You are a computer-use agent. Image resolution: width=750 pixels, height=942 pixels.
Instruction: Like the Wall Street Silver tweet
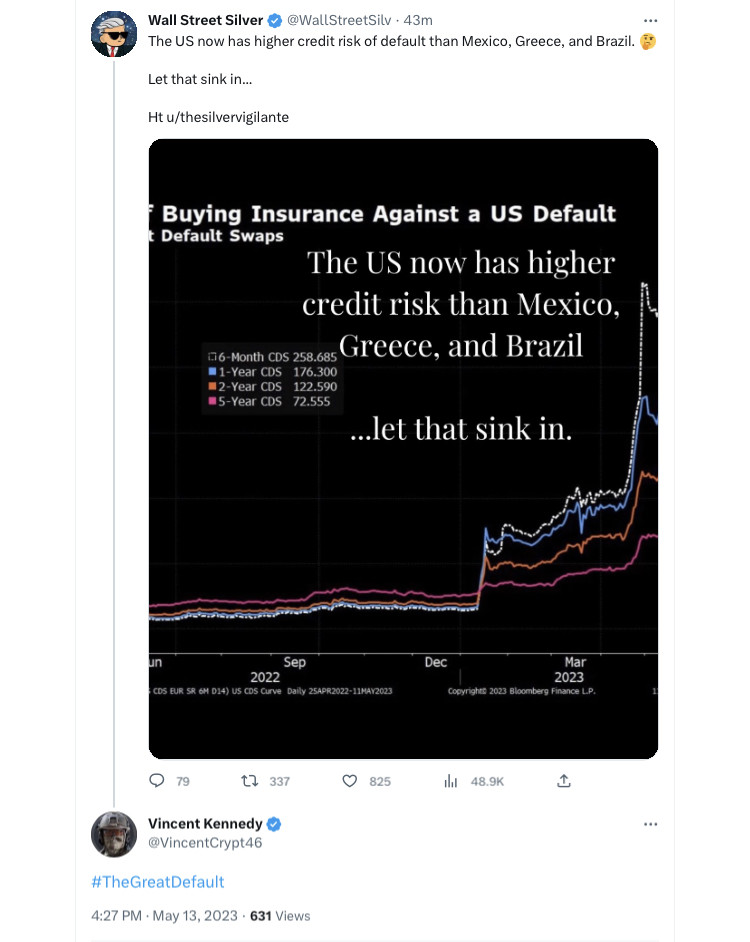(350, 781)
